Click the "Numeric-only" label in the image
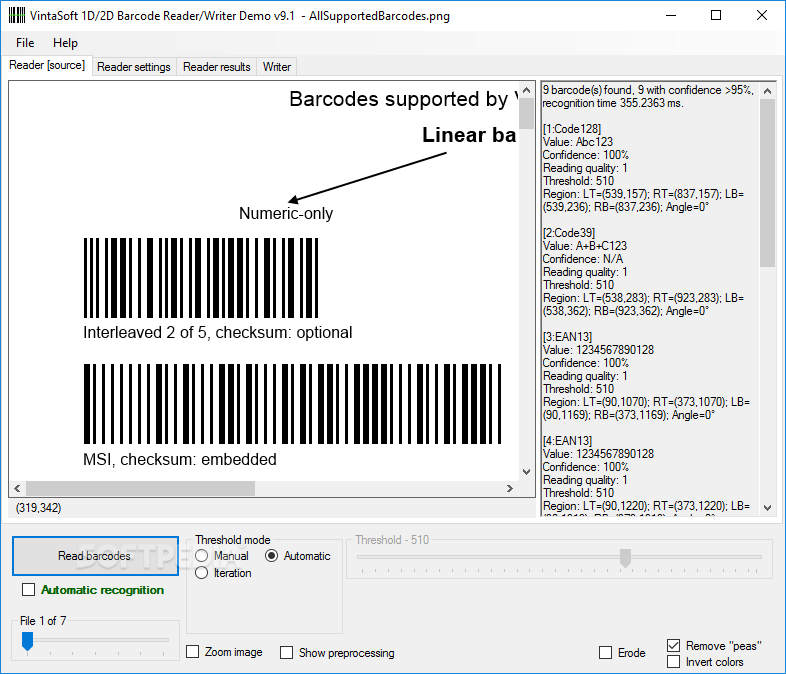The width and height of the screenshot is (786, 674). coord(286,213)
